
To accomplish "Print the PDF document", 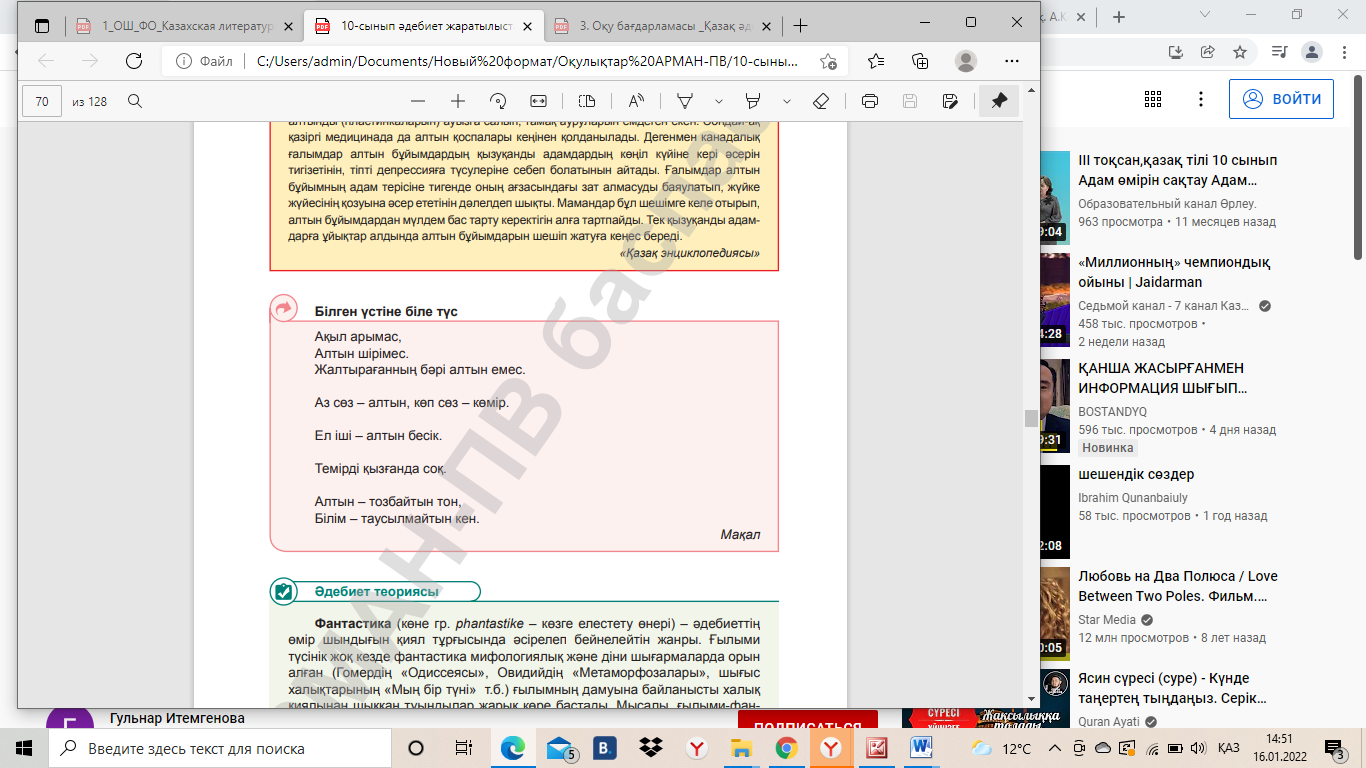I will pyautogui.click(x=870, y=101).
